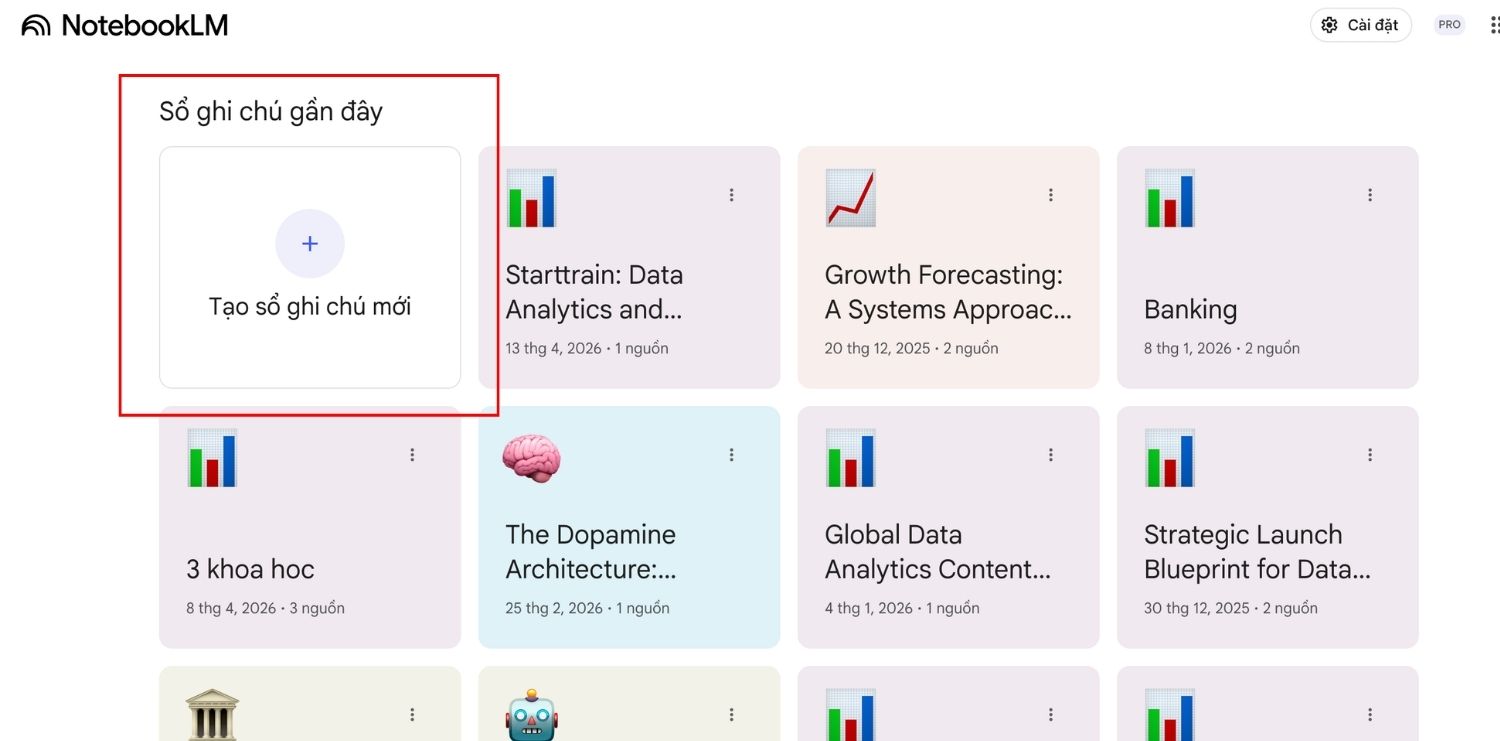
Task: Open more options for Starttrain notebook
Action: pyautogui.click(x=731, y=196)
